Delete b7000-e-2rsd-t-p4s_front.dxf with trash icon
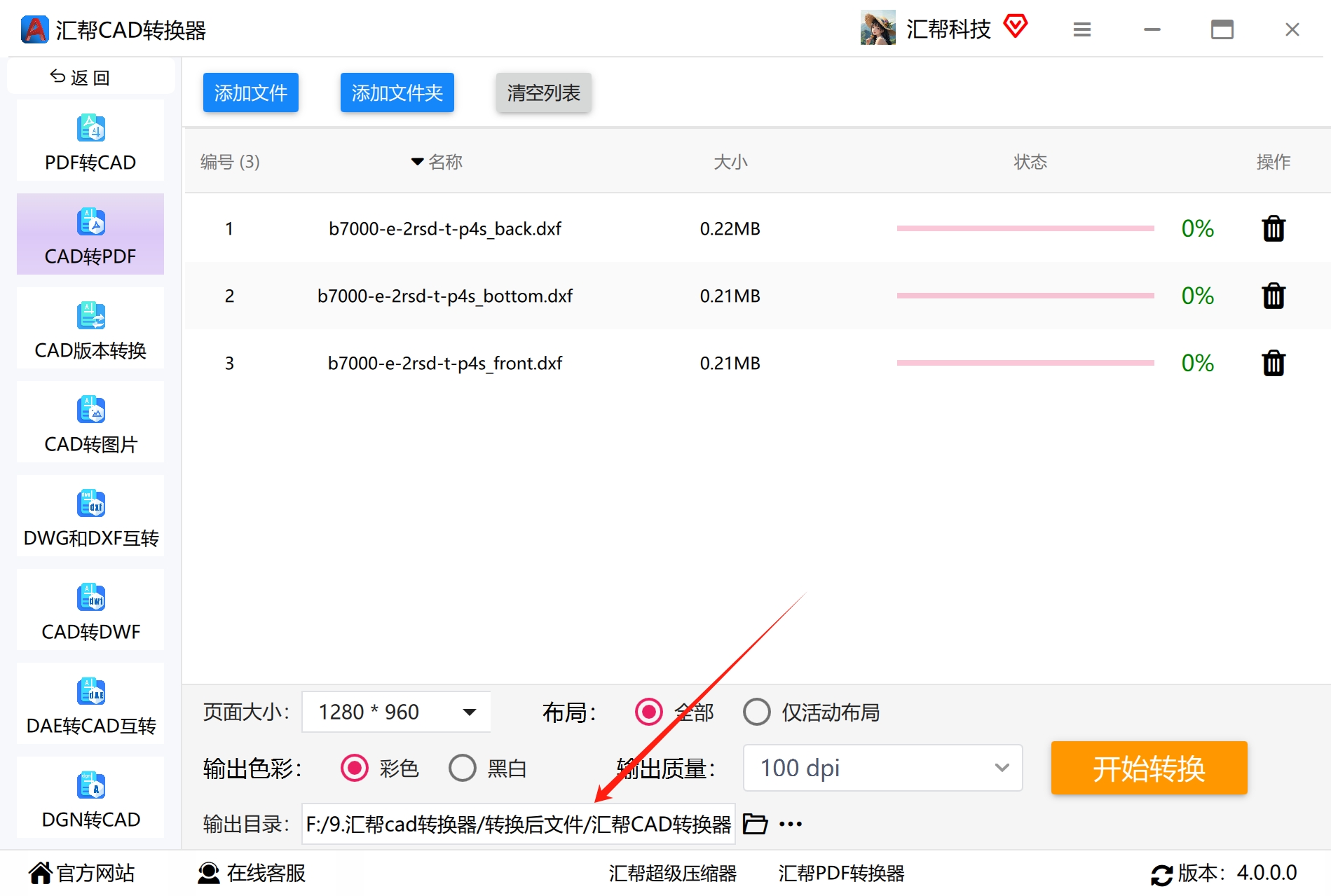The height and width of the screenshot is (896, 1331). point(1274,363)
